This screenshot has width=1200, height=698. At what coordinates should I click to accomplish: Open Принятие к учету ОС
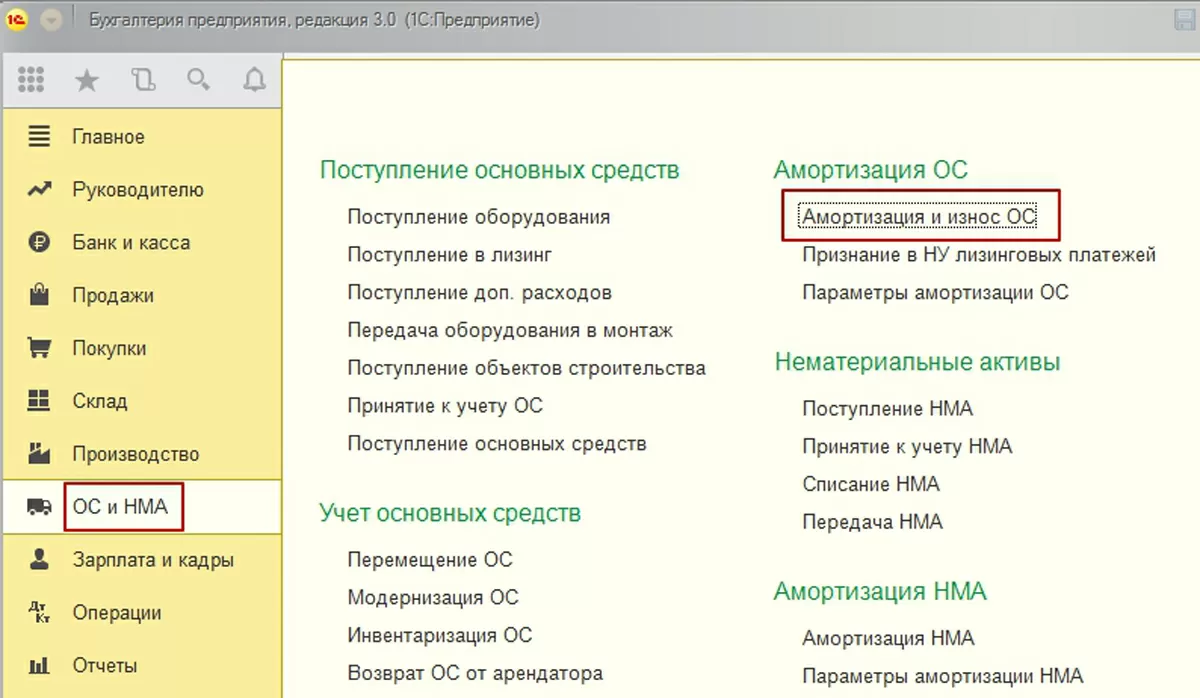point(445,406)
